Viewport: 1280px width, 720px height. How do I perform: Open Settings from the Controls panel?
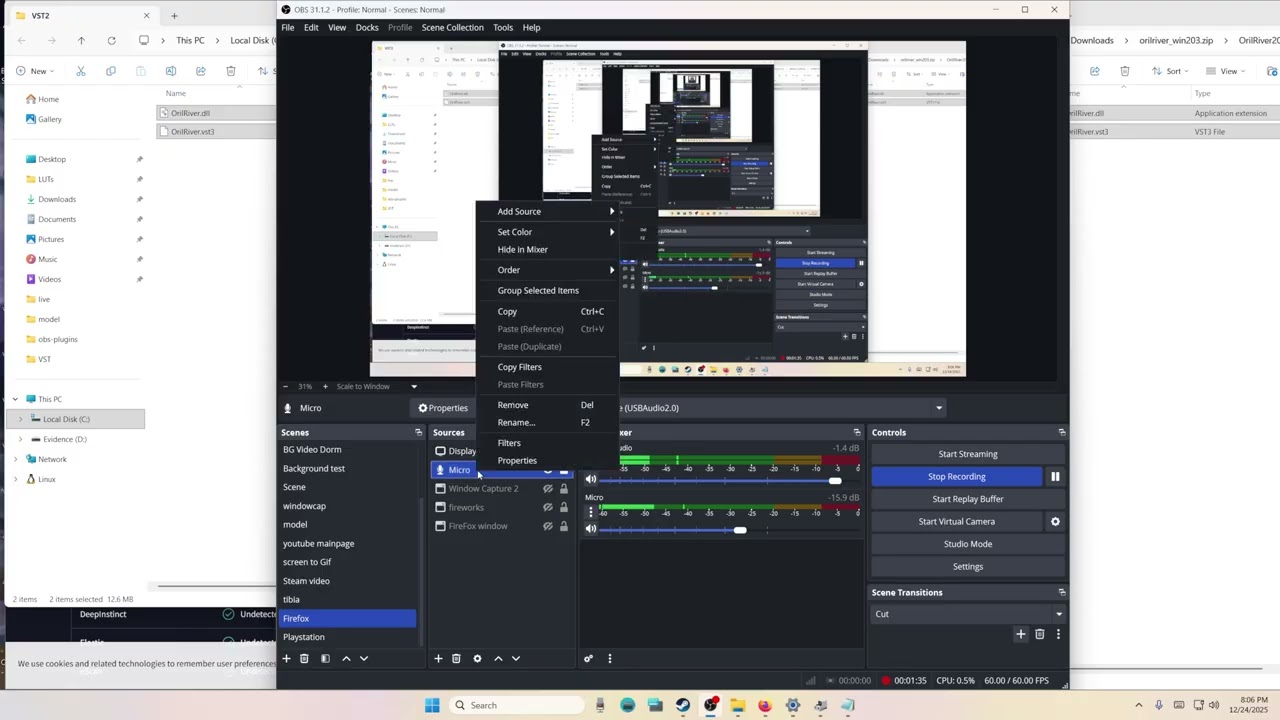(x=967, y=567)
